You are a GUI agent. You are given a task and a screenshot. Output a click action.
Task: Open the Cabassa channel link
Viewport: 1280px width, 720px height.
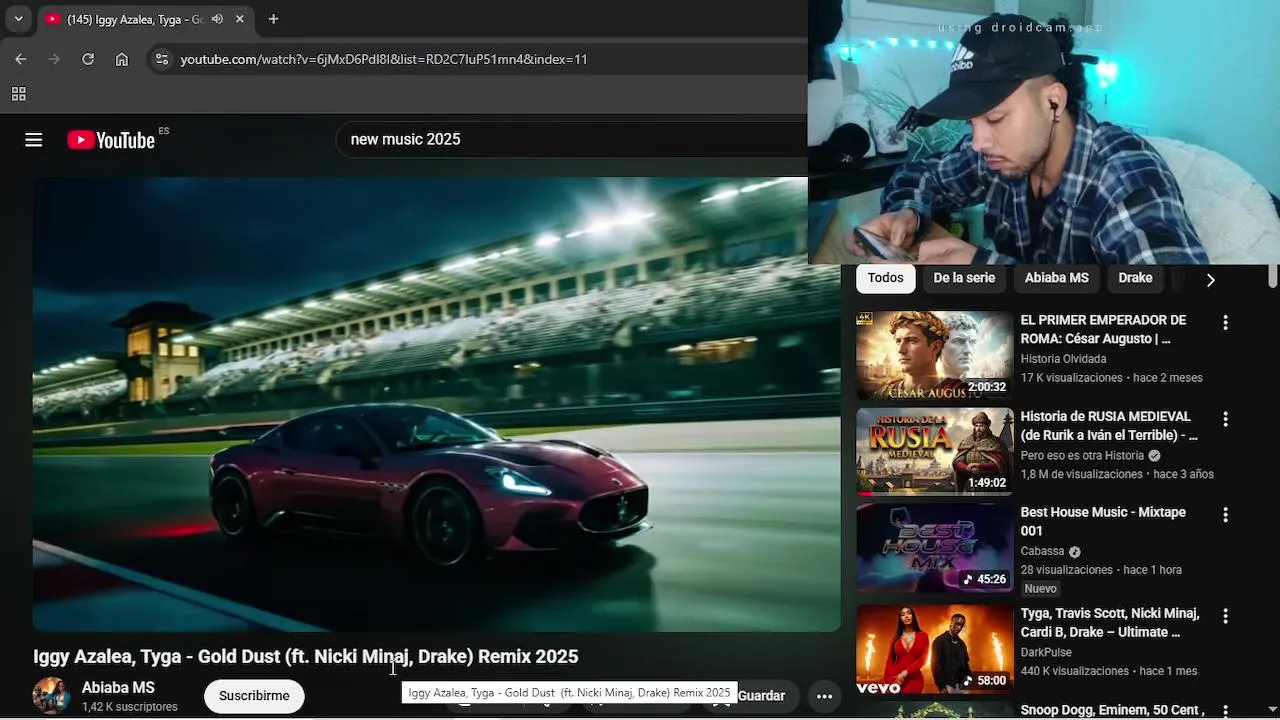point(1042,551)
